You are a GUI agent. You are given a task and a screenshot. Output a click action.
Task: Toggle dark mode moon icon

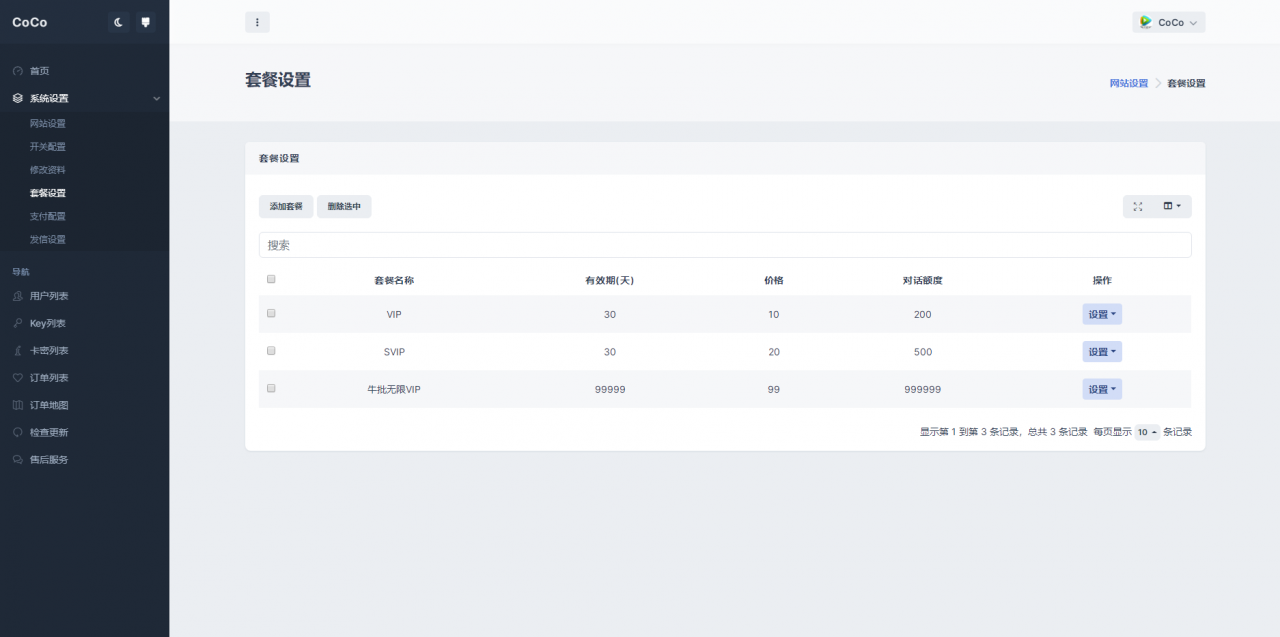coord(119,22)
